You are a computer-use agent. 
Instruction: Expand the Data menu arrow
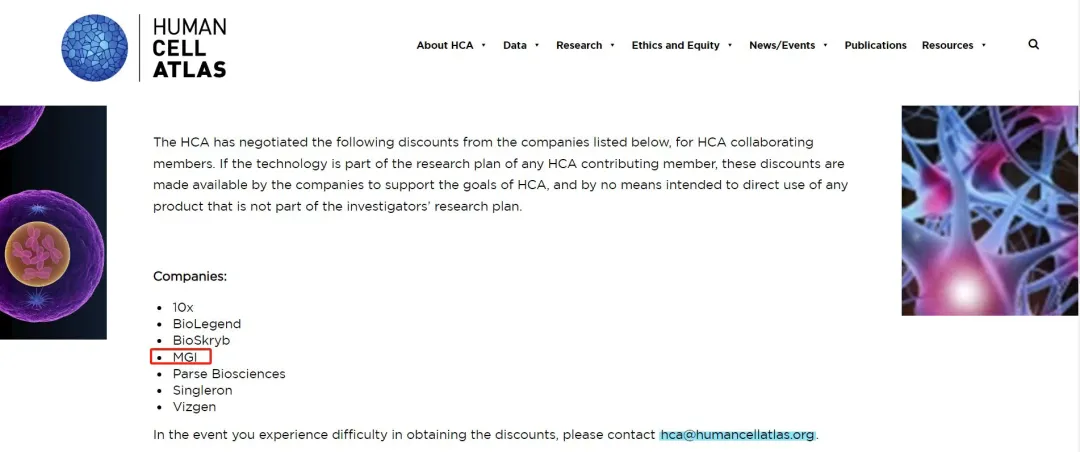(537, 45)
